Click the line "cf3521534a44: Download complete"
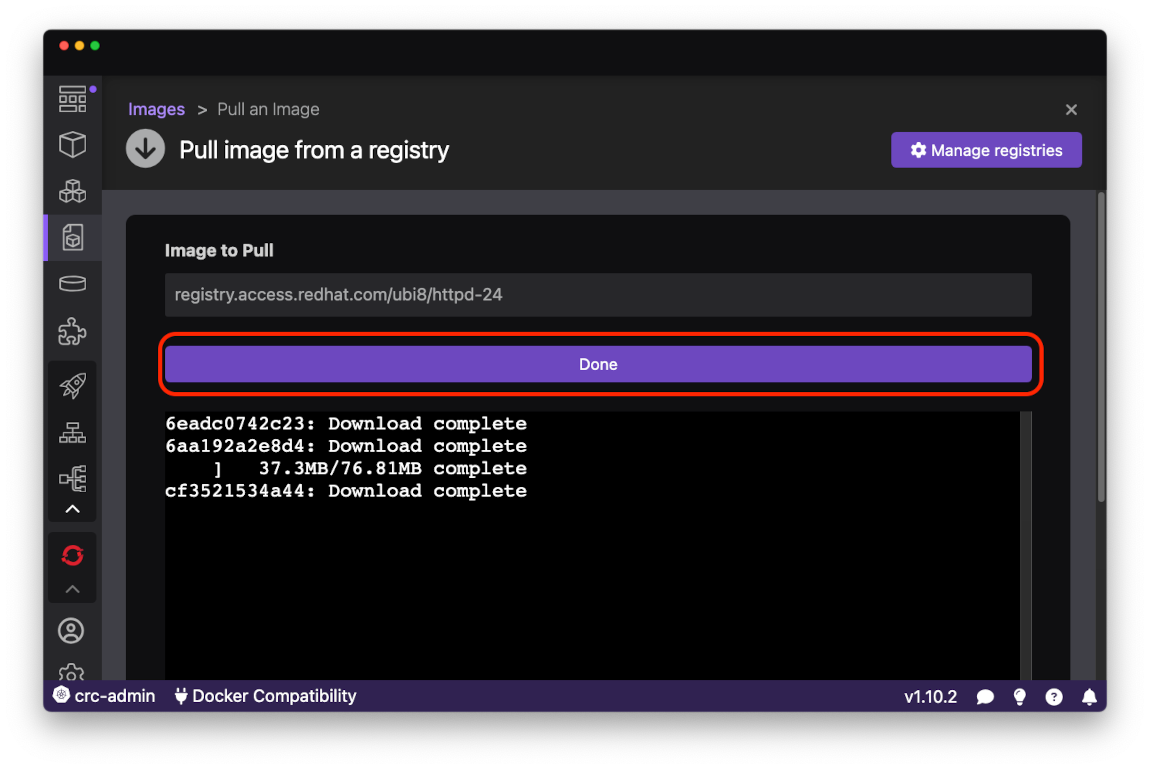This screenshot has width=1150, height=769. point(346,490)
